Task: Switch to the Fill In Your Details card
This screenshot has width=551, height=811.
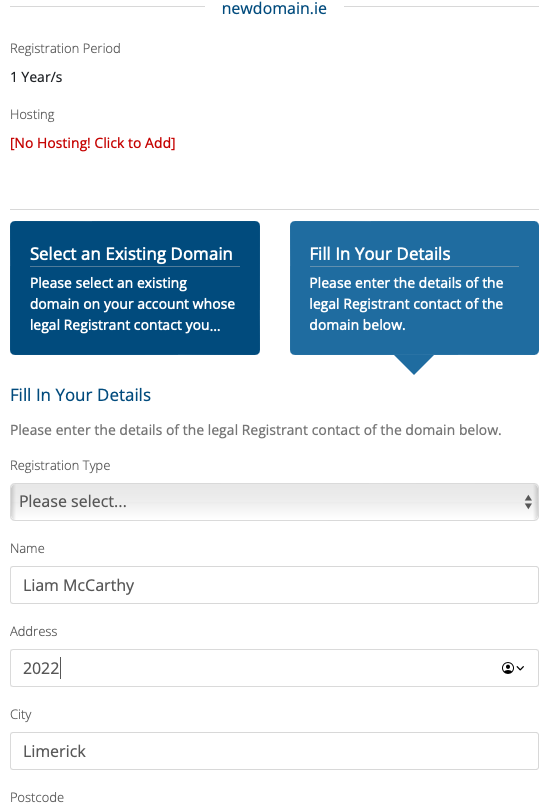Action: point(414,288)
